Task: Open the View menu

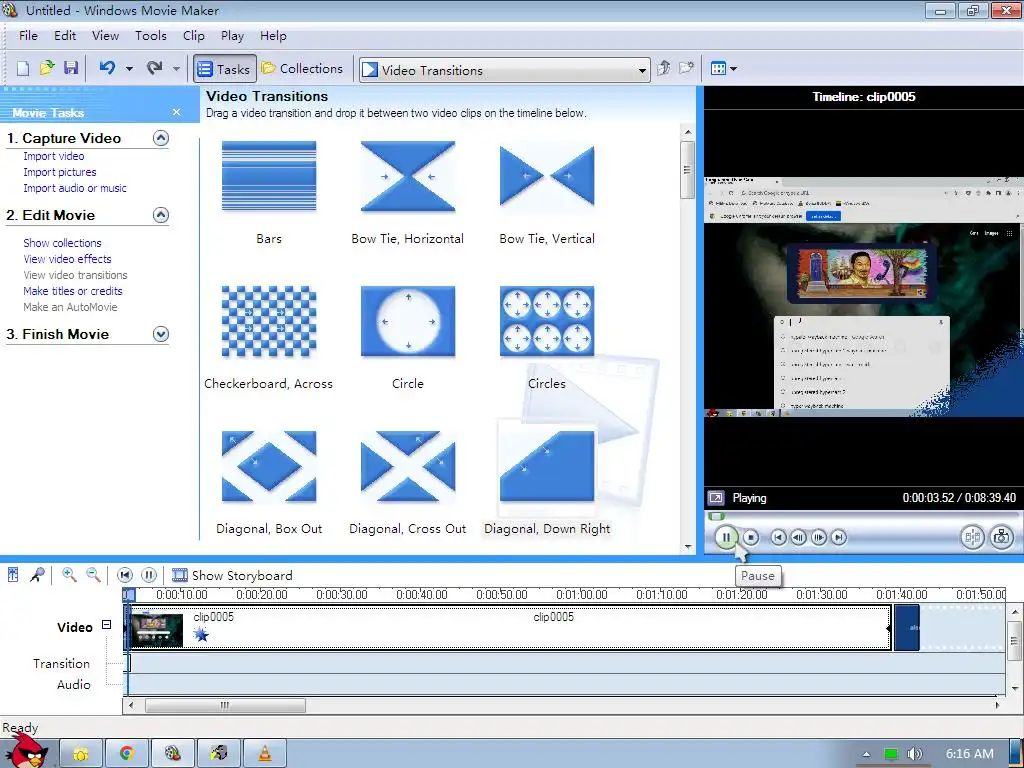Action: click(x=105, y=36)
